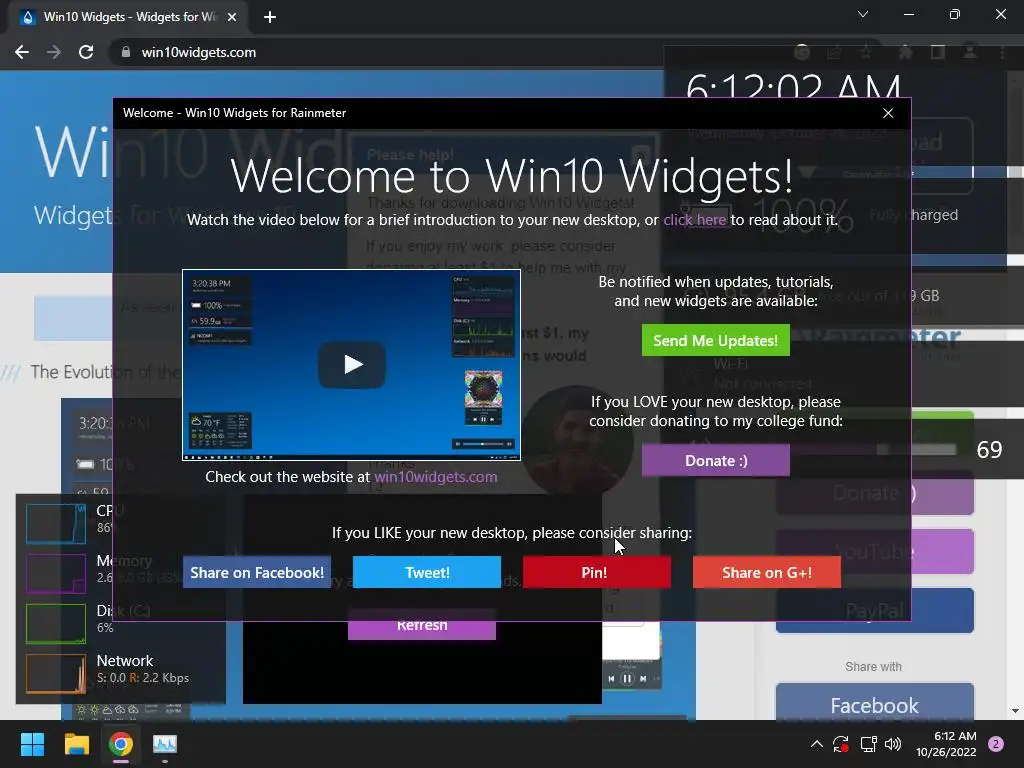Click the Memory graph in performance widget
Screen dimensions: 1024x768
[56, 573]
